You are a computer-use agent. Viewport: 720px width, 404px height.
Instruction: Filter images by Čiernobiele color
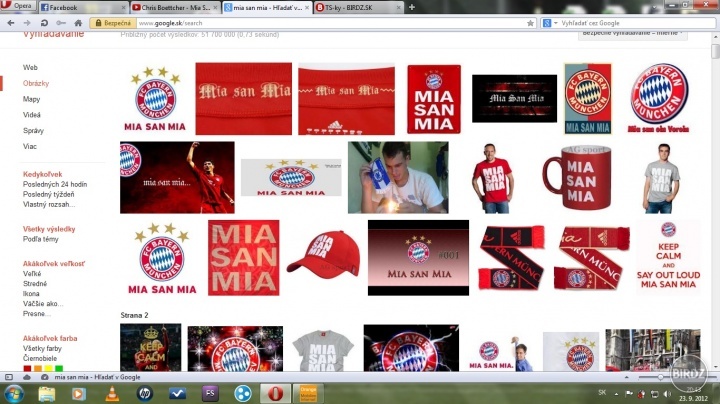pos(40,359)
